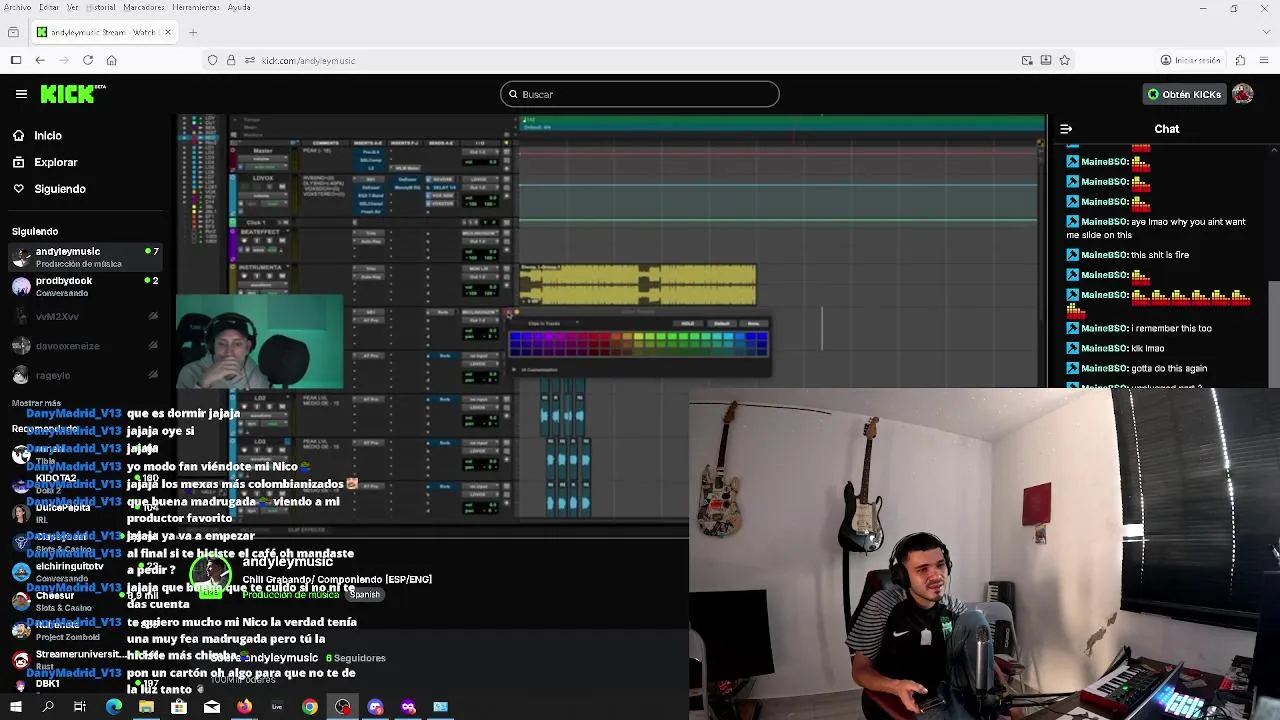Open offline channel vvM2Xvv
This screenshot has height=720, width=1280.
tap(84, 316)
